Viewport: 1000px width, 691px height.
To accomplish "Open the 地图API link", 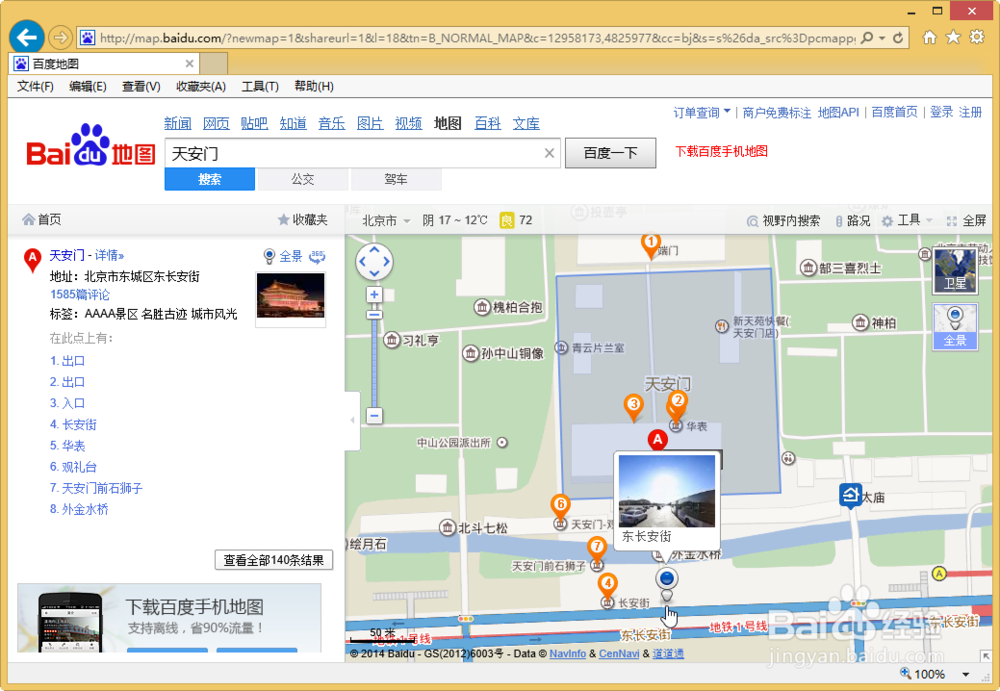I will 839,112.
